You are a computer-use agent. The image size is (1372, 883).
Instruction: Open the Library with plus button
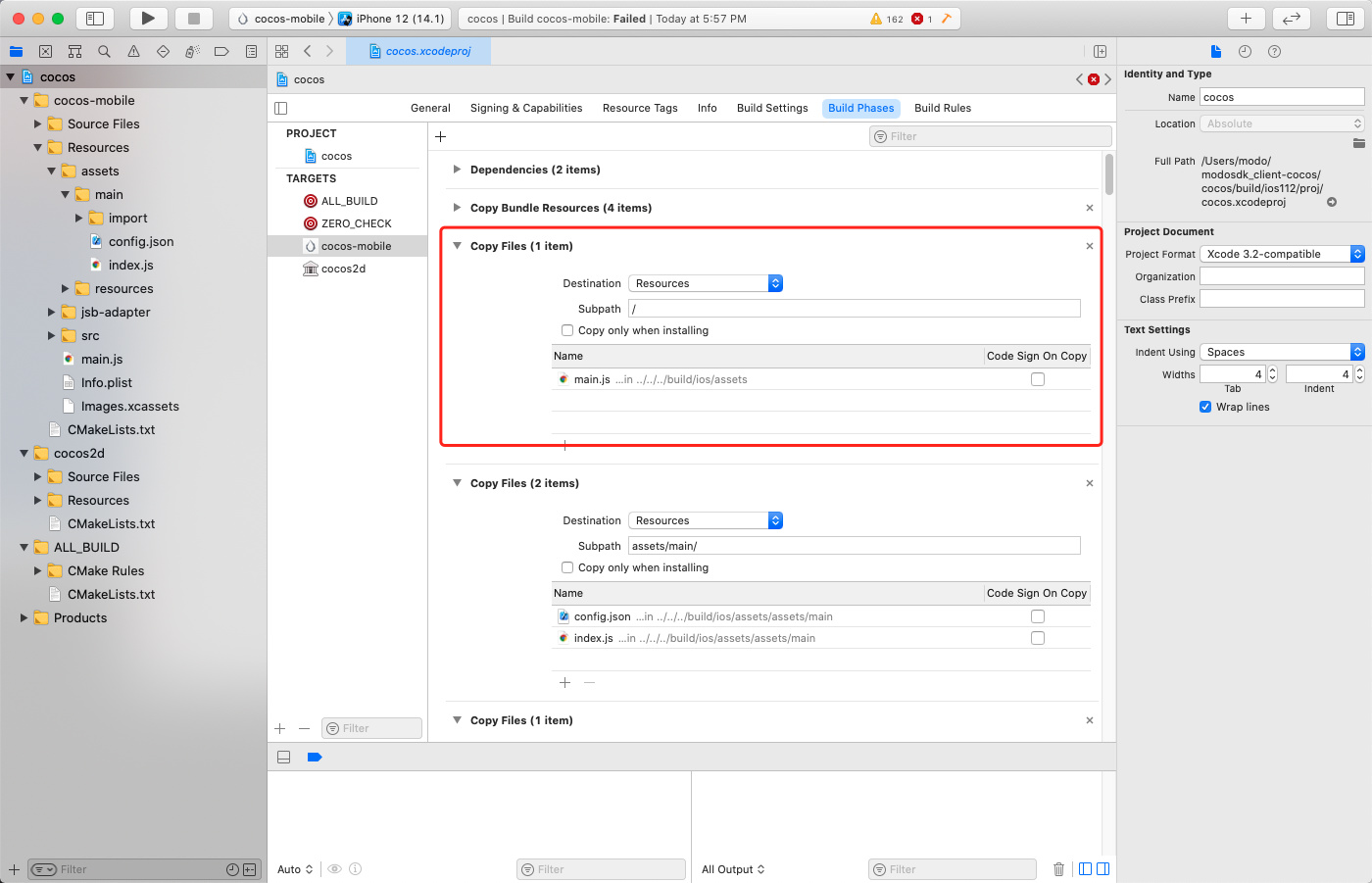tap(1246, 18)
